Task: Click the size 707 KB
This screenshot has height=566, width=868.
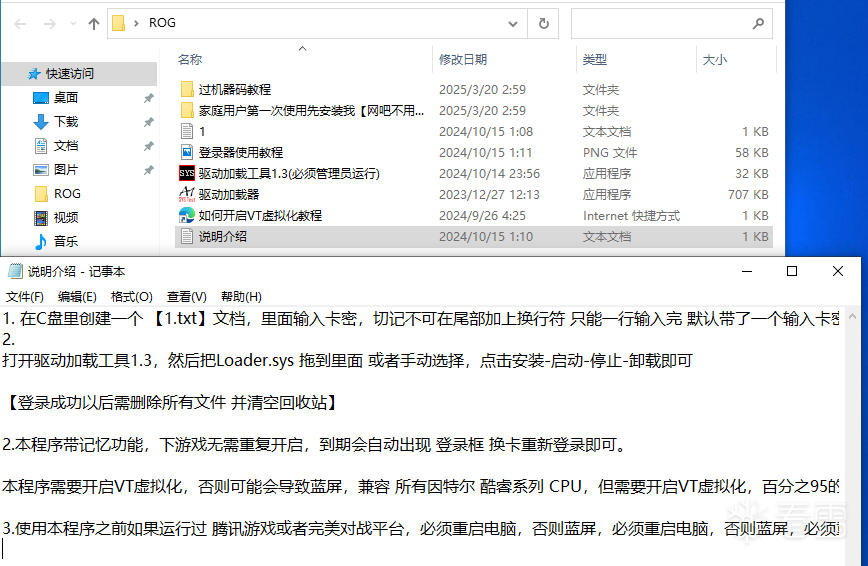Action: pyautogui.click(x=748, y=194)
